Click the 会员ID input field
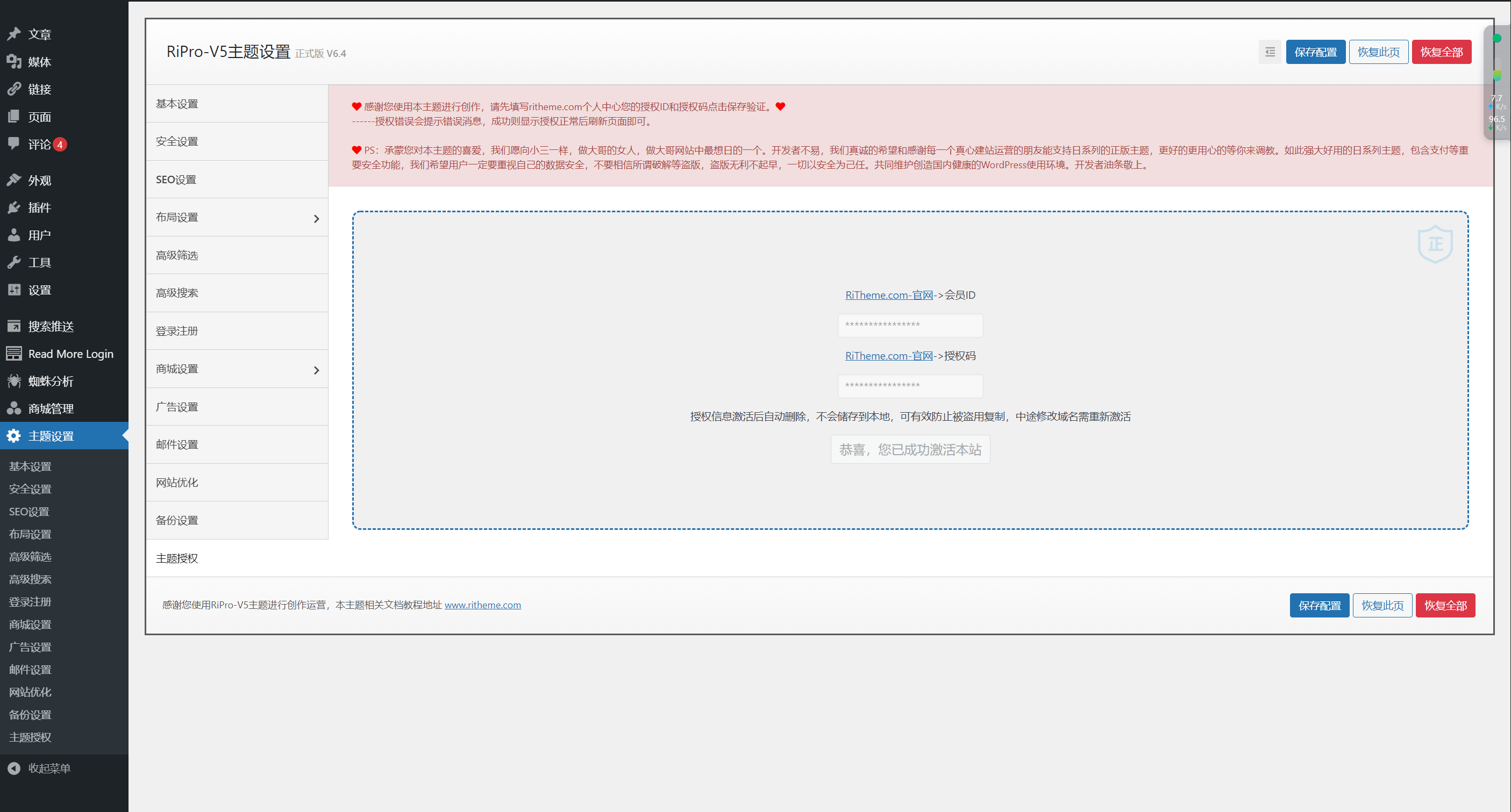The height and width of the screenshot is (812, 1511). point(910,325)
